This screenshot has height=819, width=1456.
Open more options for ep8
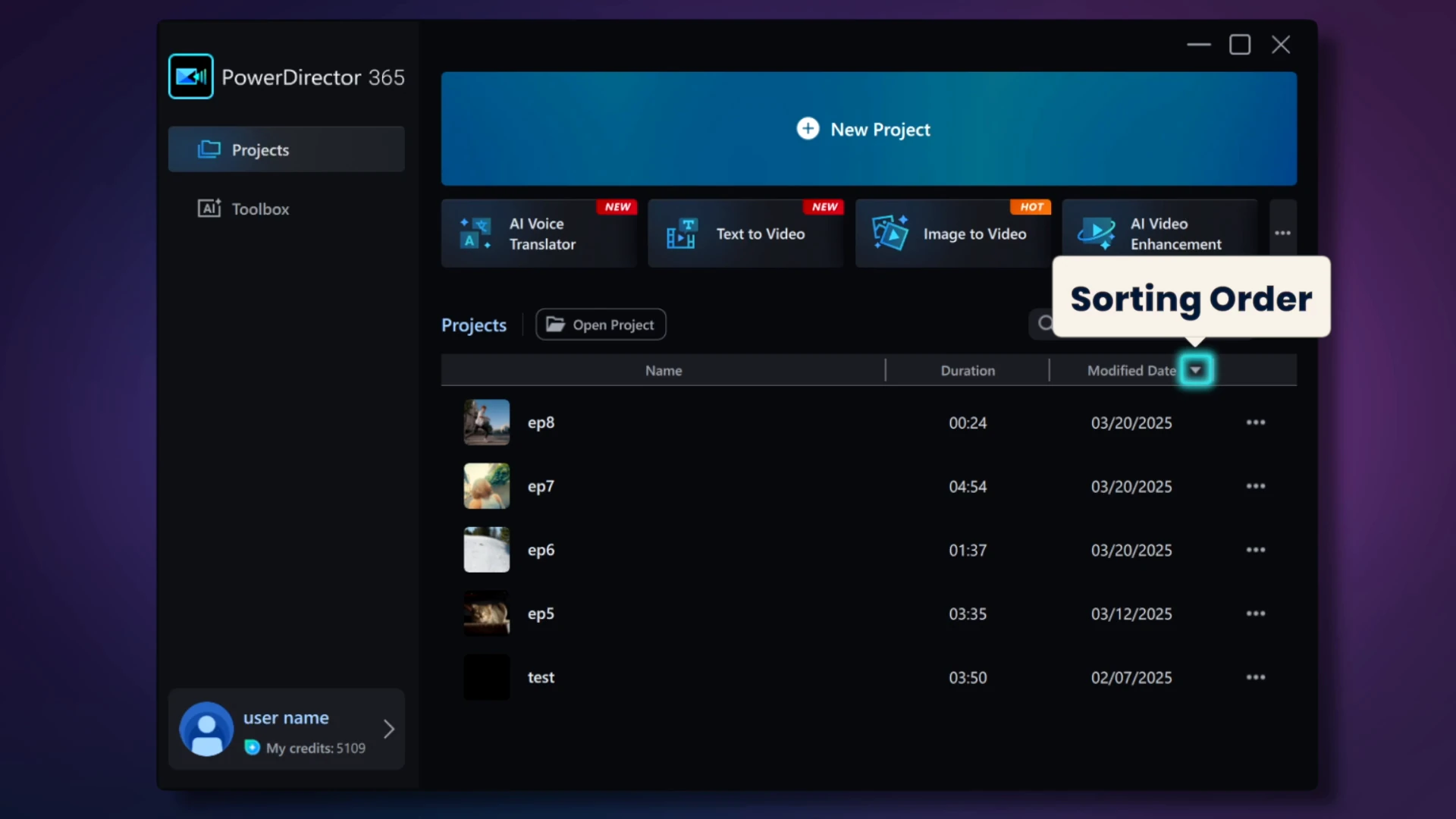pyautogui.click(x=1256, y=422)
